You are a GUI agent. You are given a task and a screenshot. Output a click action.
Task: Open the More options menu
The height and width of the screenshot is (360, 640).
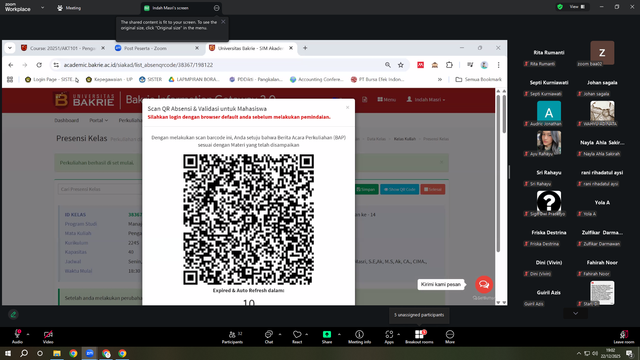pos(450,336)
